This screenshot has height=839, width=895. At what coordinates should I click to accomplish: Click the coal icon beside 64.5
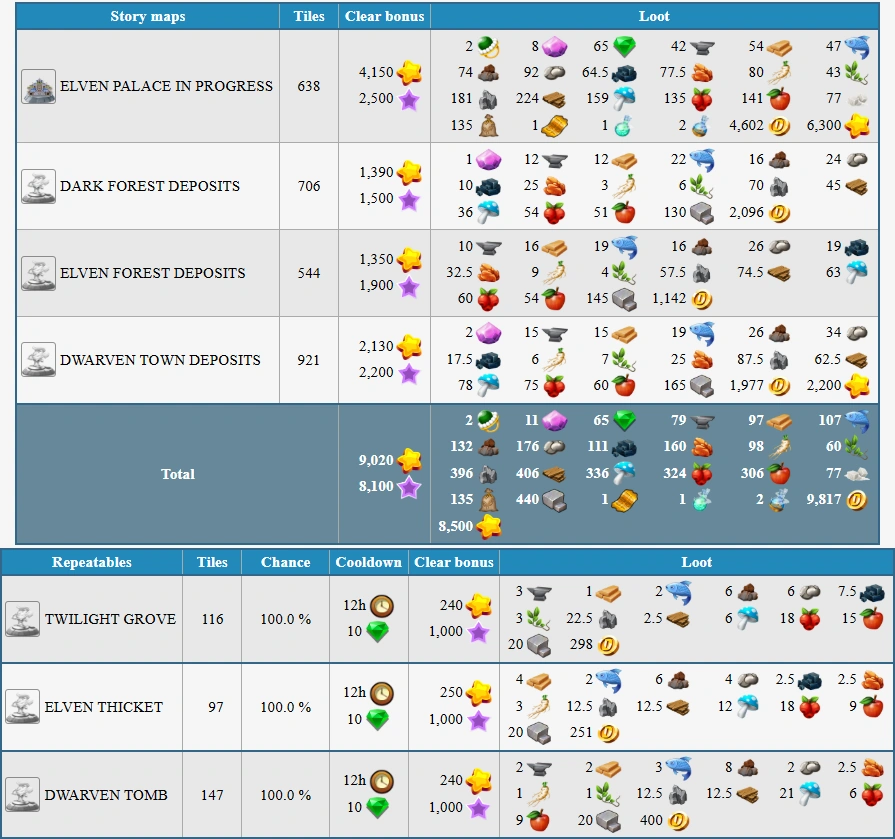[x=624, y=73]
